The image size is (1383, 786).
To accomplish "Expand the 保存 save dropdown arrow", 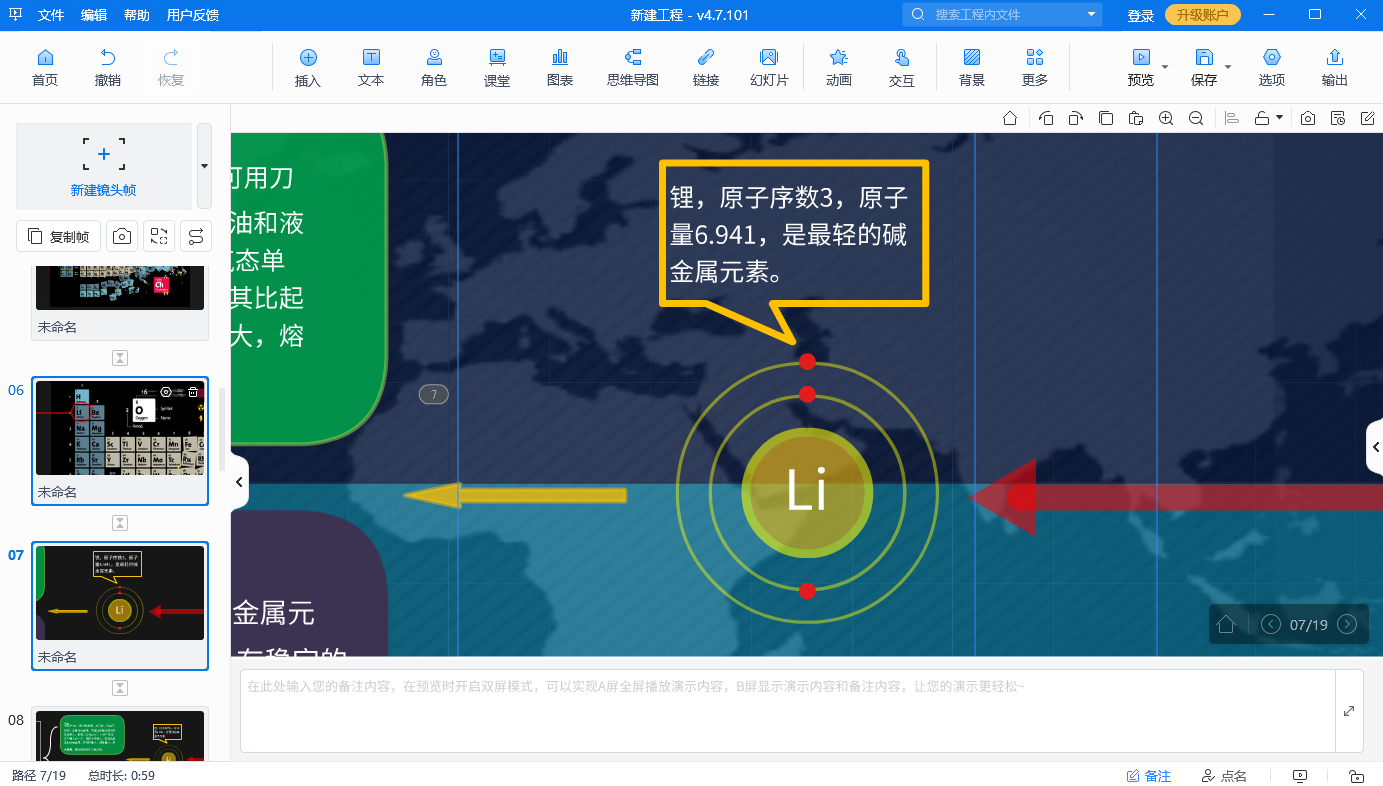I will click(x=1228, y=66).
